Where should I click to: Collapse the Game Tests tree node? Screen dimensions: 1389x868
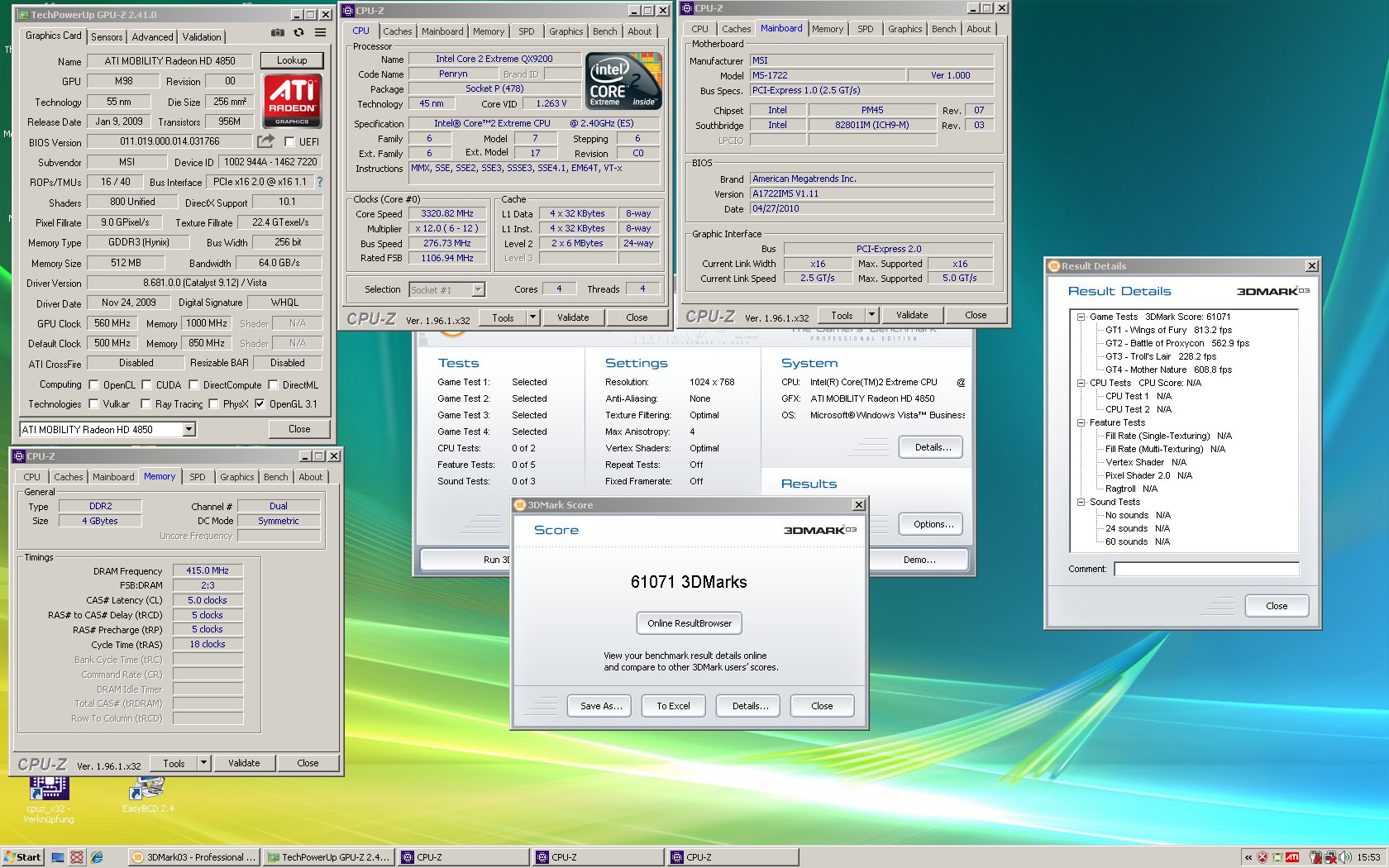1081,317
